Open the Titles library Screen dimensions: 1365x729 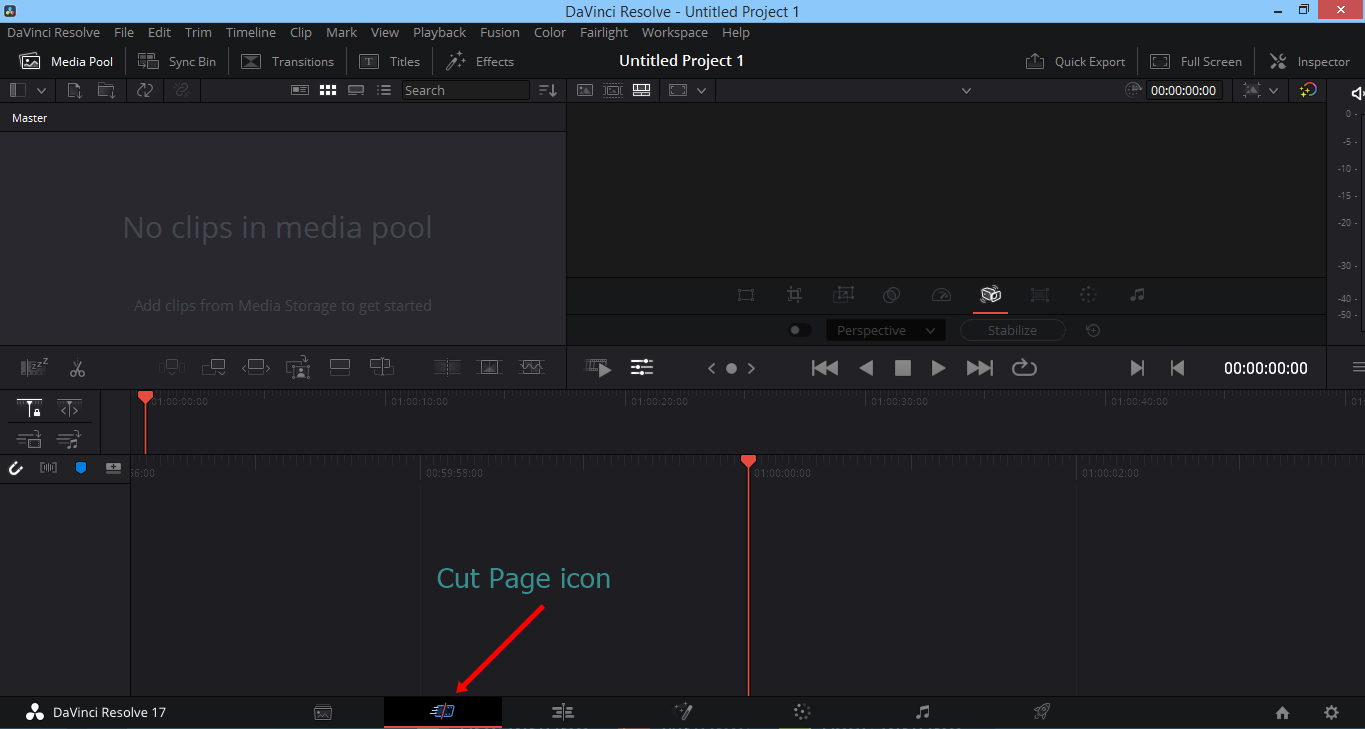point(390,61)
